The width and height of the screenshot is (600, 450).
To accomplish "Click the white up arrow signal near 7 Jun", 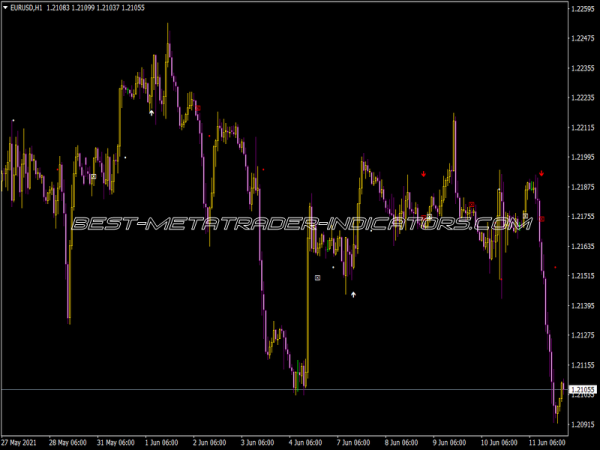I will coord(354,295).
